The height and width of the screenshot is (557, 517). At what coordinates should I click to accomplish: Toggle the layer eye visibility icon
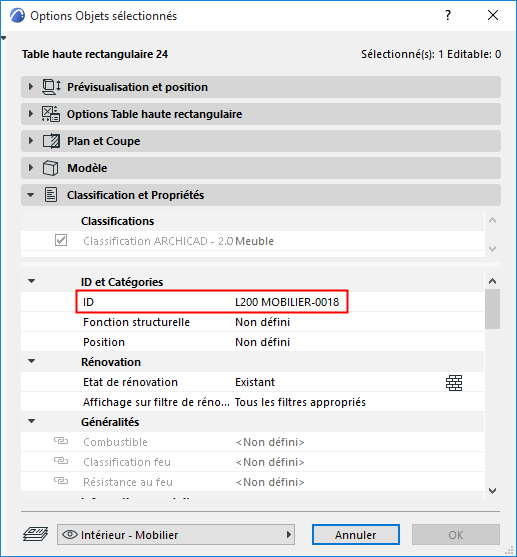coord(70,534)
